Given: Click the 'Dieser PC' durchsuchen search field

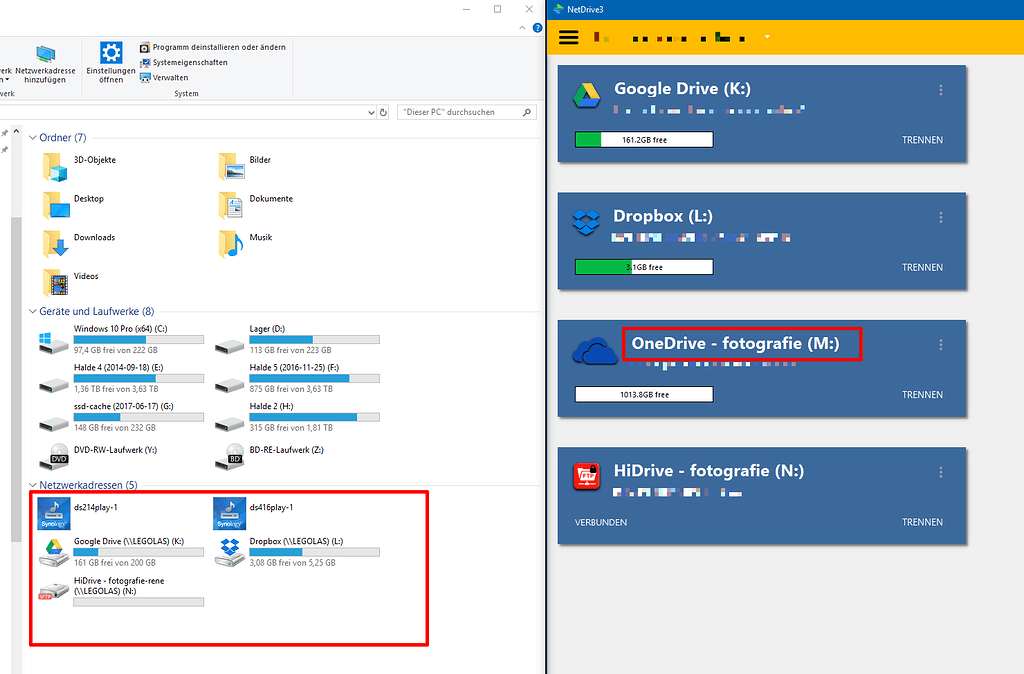Looking at the screenshot, I should pyautogui.click(x=466, y=112).
